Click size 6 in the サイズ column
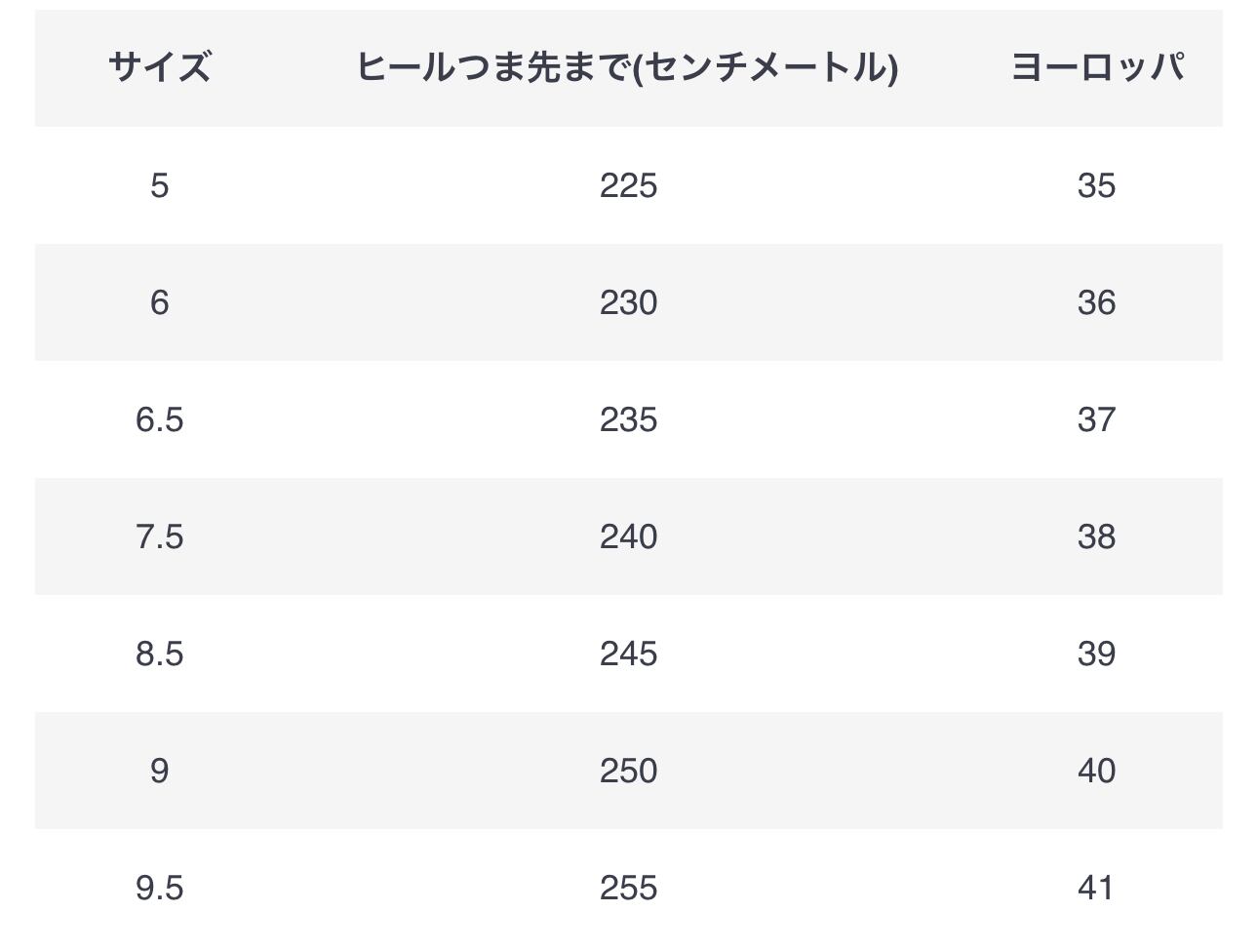1258x952 pixels. pos(159,302)
